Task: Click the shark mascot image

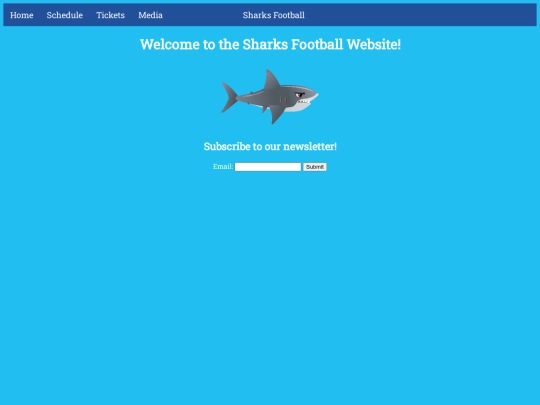Action: click(x=270, y=96)
